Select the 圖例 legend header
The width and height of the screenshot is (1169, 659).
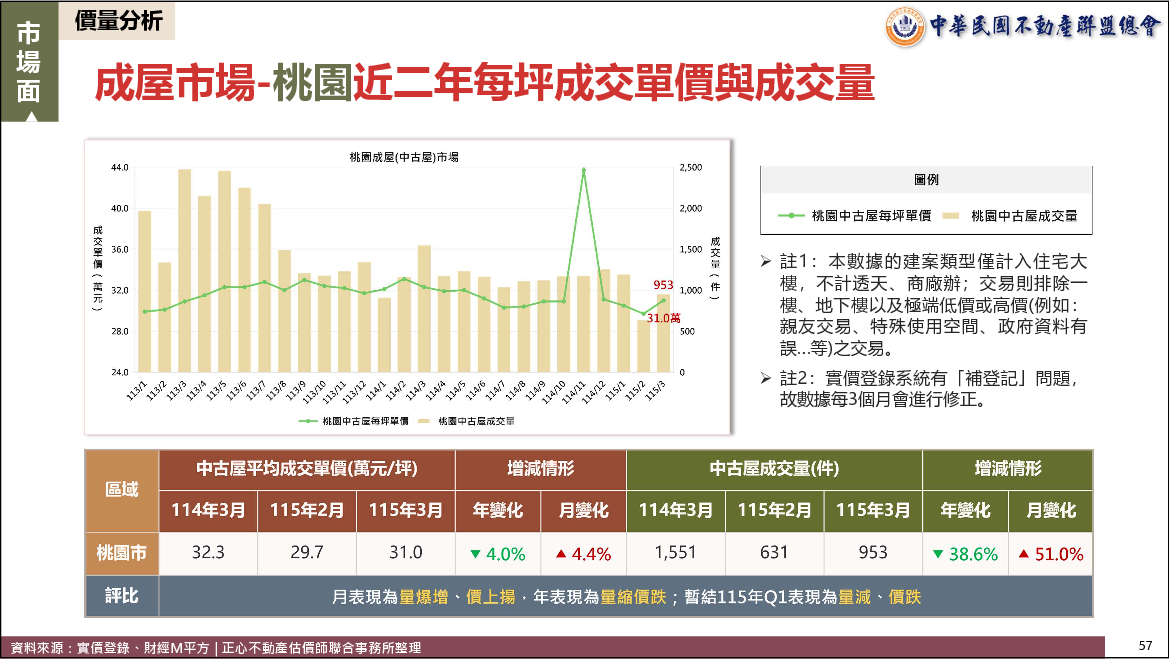click(926, 180)
